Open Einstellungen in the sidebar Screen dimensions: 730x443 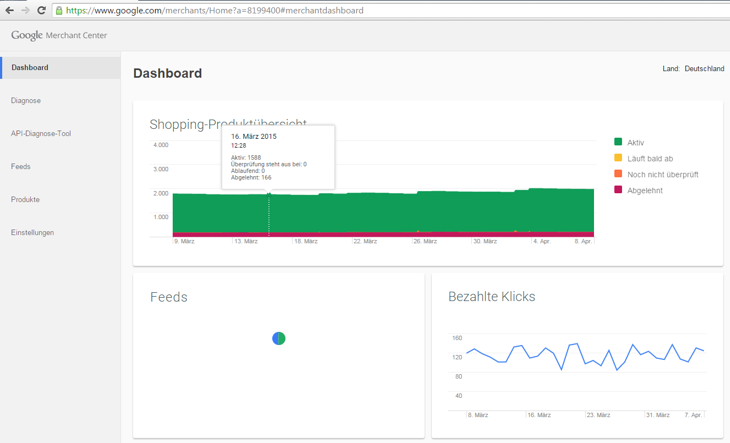pos(33,233)
